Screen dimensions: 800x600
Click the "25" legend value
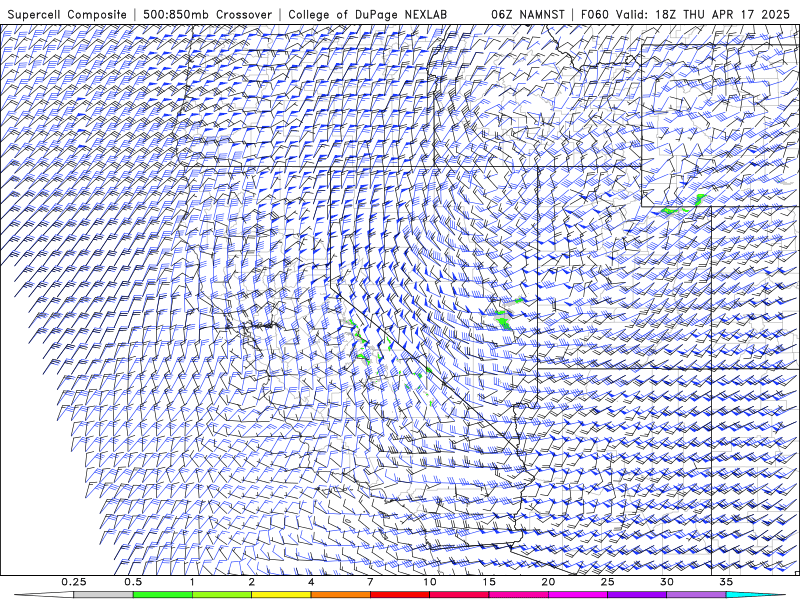pyautogui.click(x=607, y=582)
